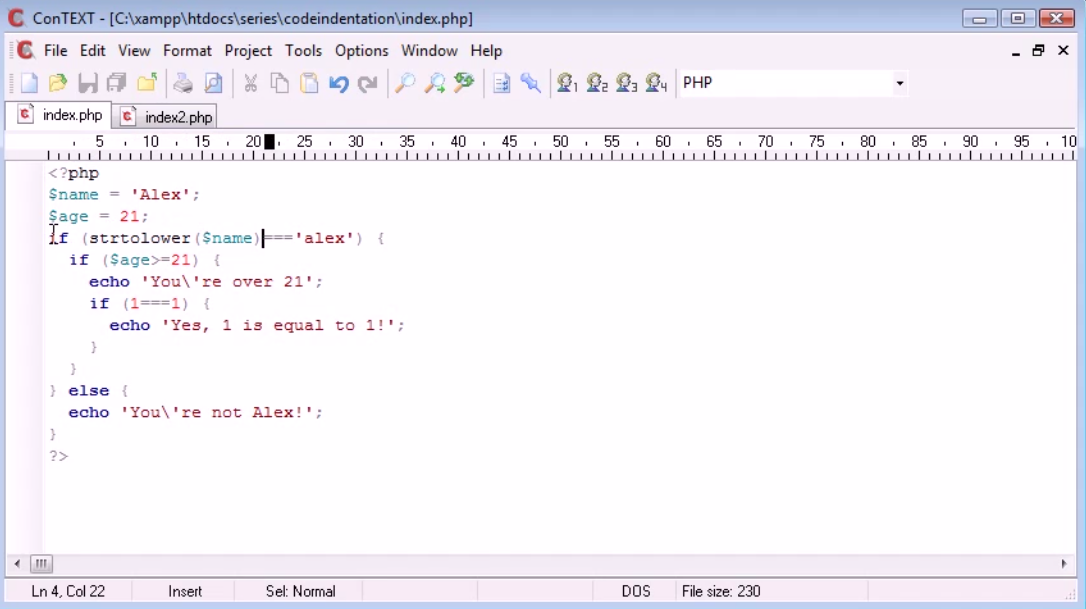
Task: Click the Insert mode indicator
Action: [x=185, y=591]
